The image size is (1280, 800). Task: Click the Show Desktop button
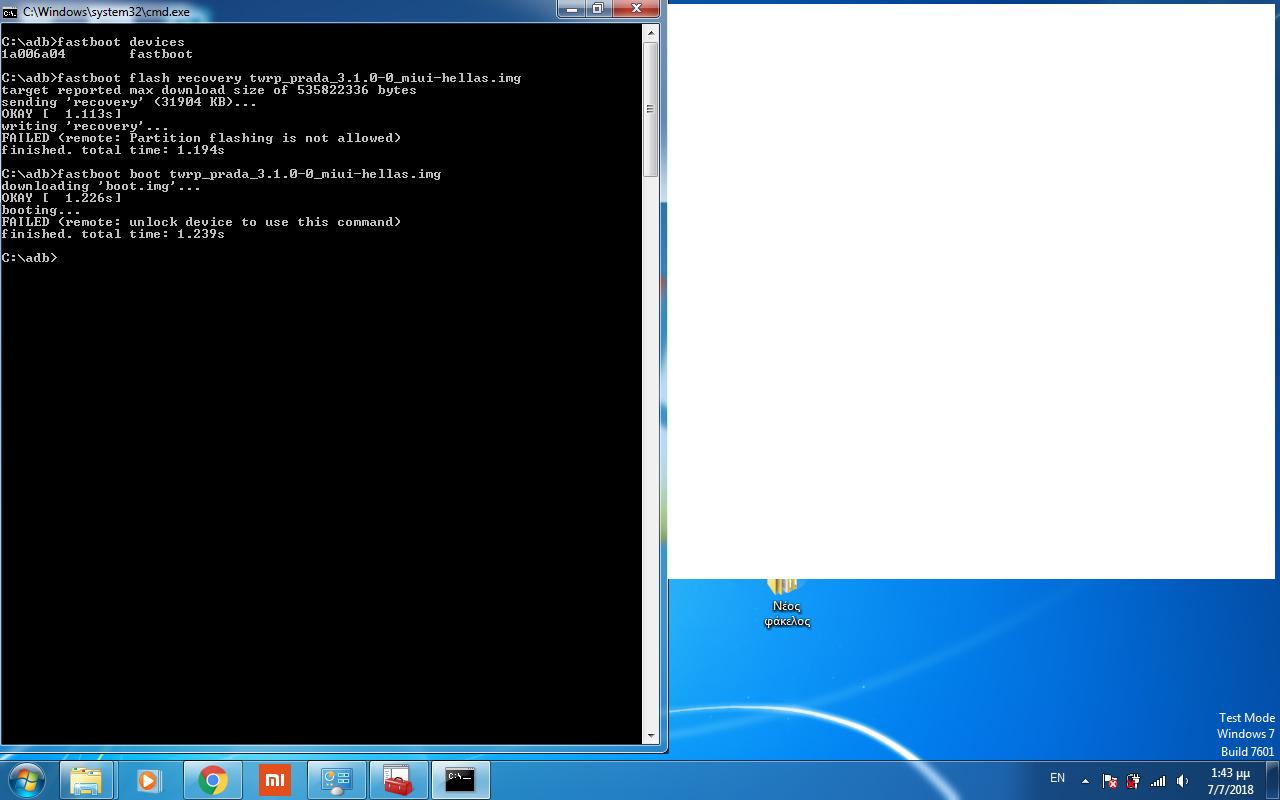1273,780
